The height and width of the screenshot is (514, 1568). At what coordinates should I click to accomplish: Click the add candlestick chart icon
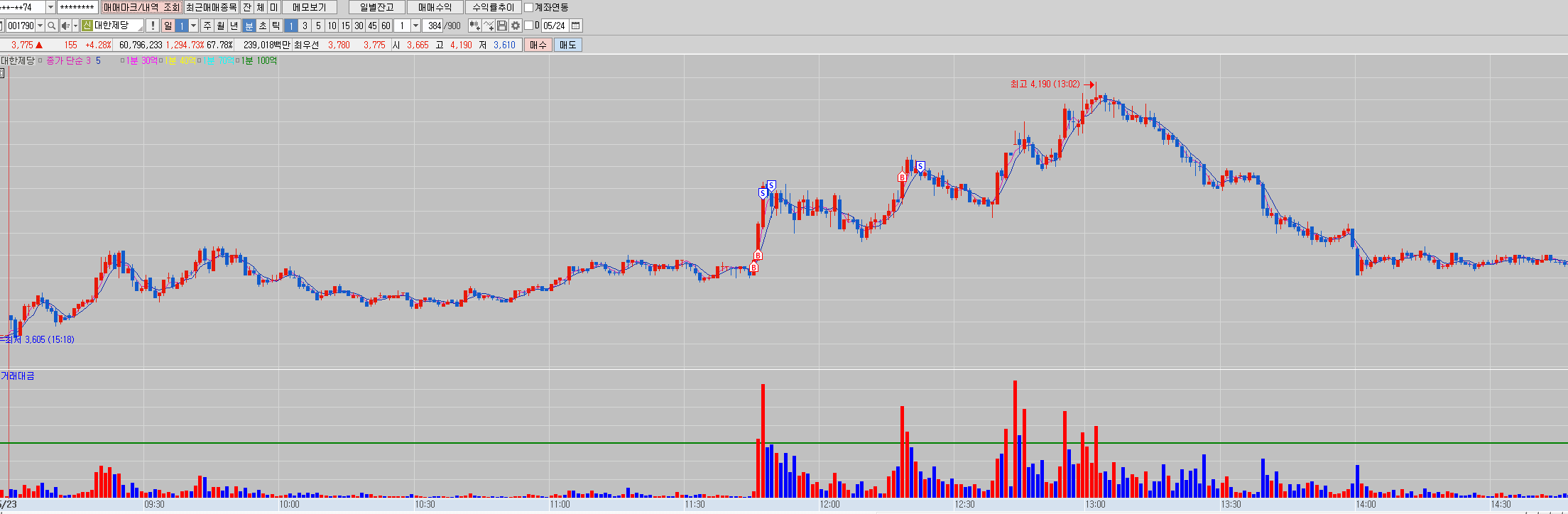pos(474,26)
